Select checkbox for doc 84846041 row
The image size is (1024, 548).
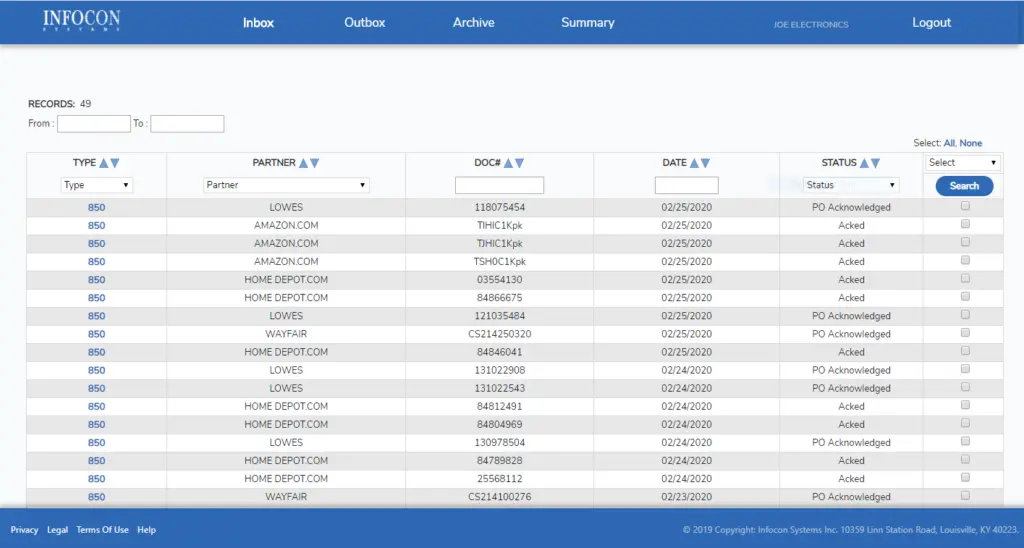(965, 351)
